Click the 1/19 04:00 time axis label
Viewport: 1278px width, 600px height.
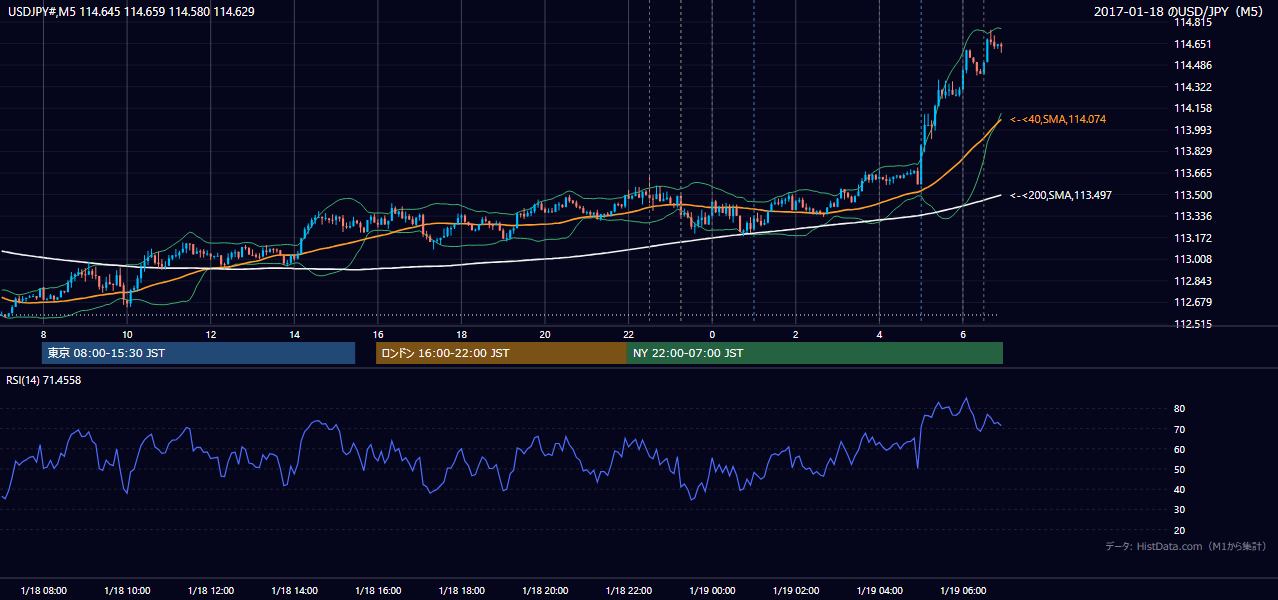point(880,591)
